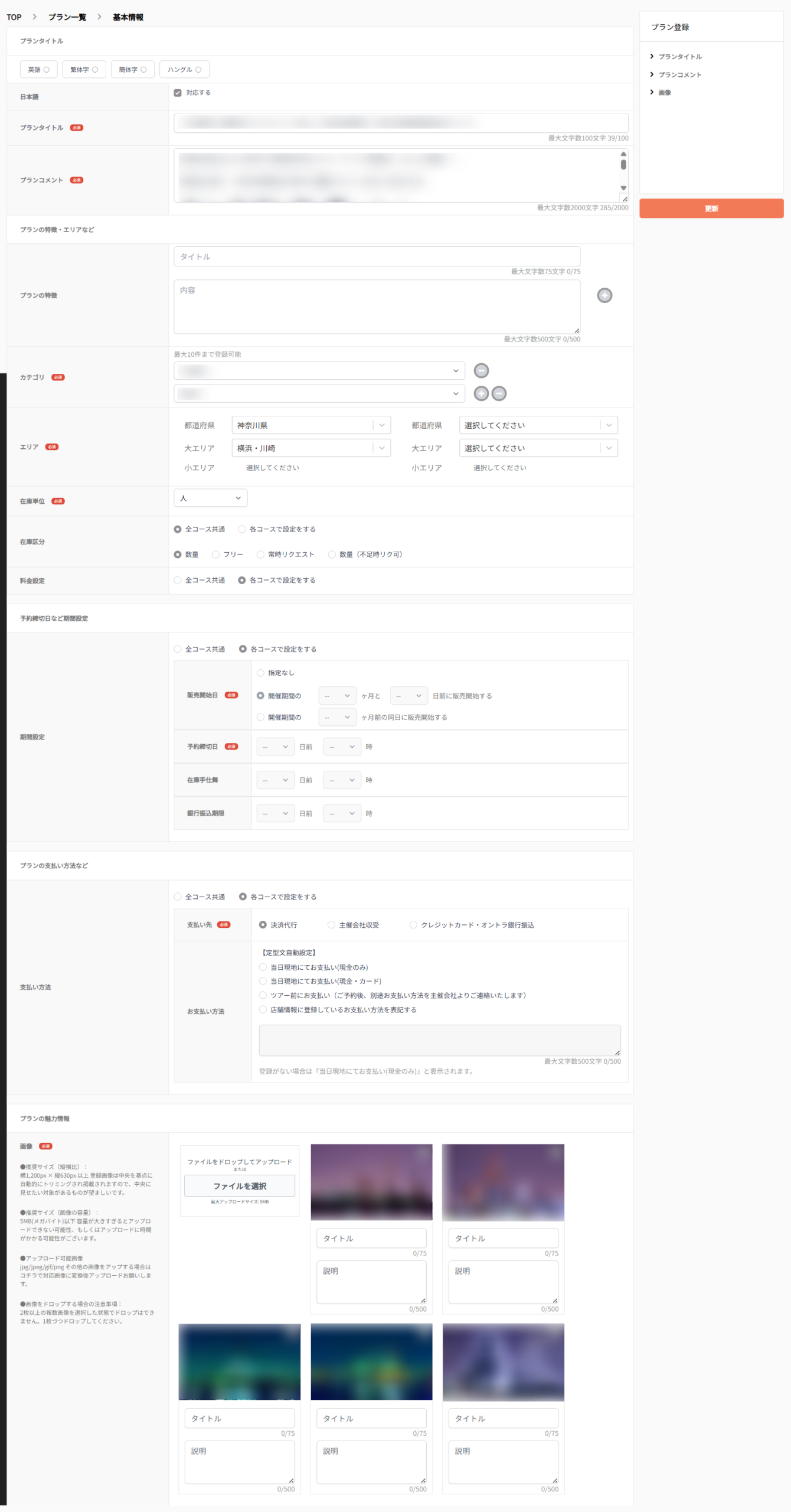Remove the first category row with minus icon
This screenshot has height=1512, width=791.
pyautogui.click(x=481, y=370)
